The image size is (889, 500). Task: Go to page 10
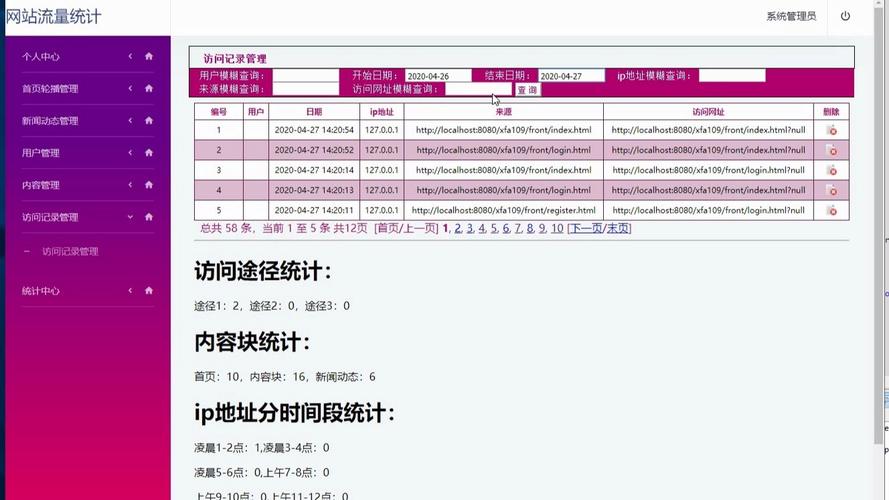(x=557, y=228)
